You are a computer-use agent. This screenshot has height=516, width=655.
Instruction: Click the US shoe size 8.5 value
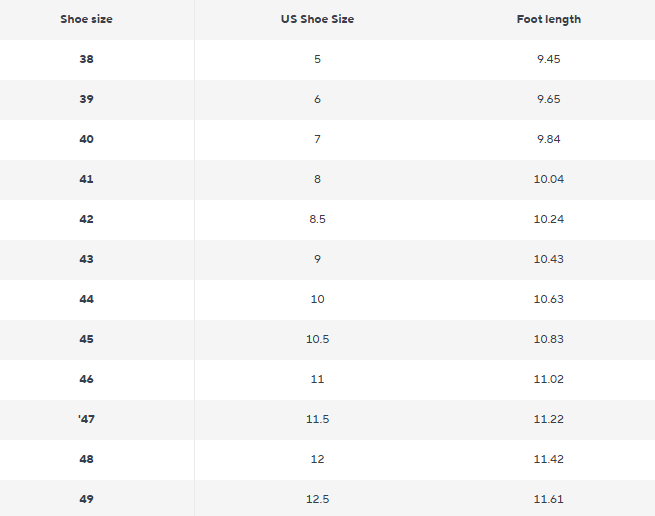tap(317, 219)
